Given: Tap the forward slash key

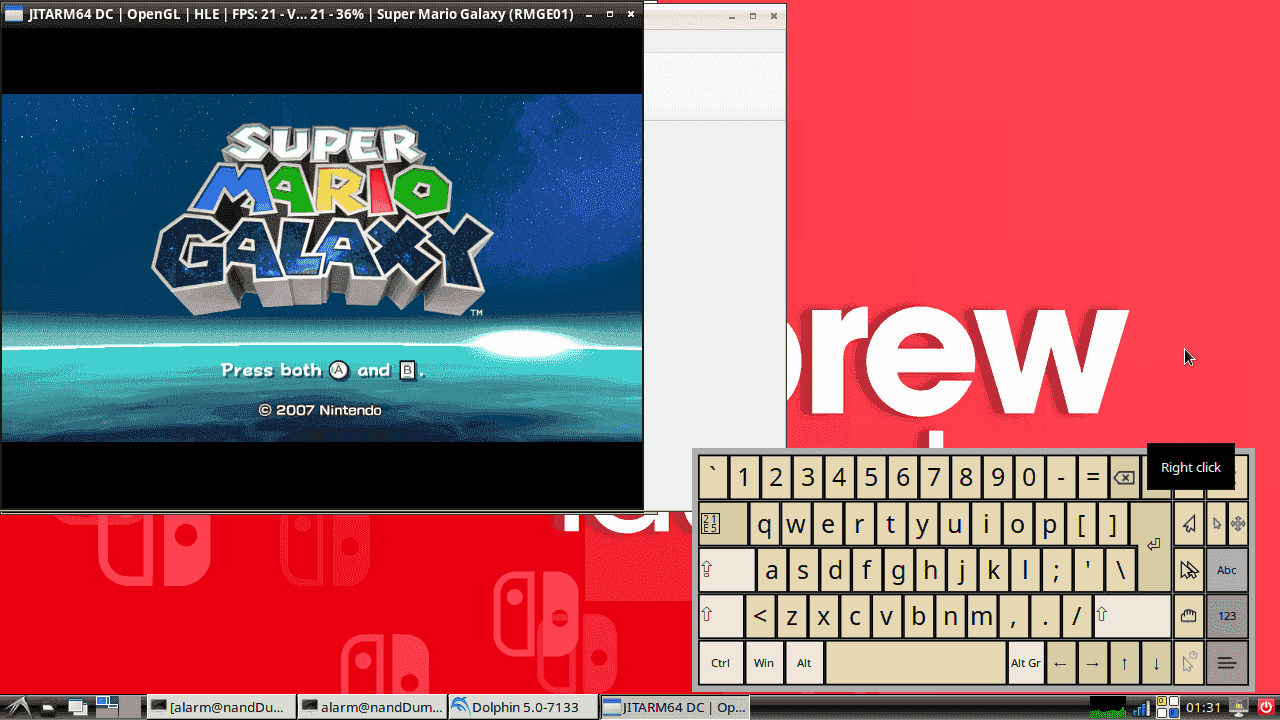Looking at the screenshot, I should point(1076,615).
